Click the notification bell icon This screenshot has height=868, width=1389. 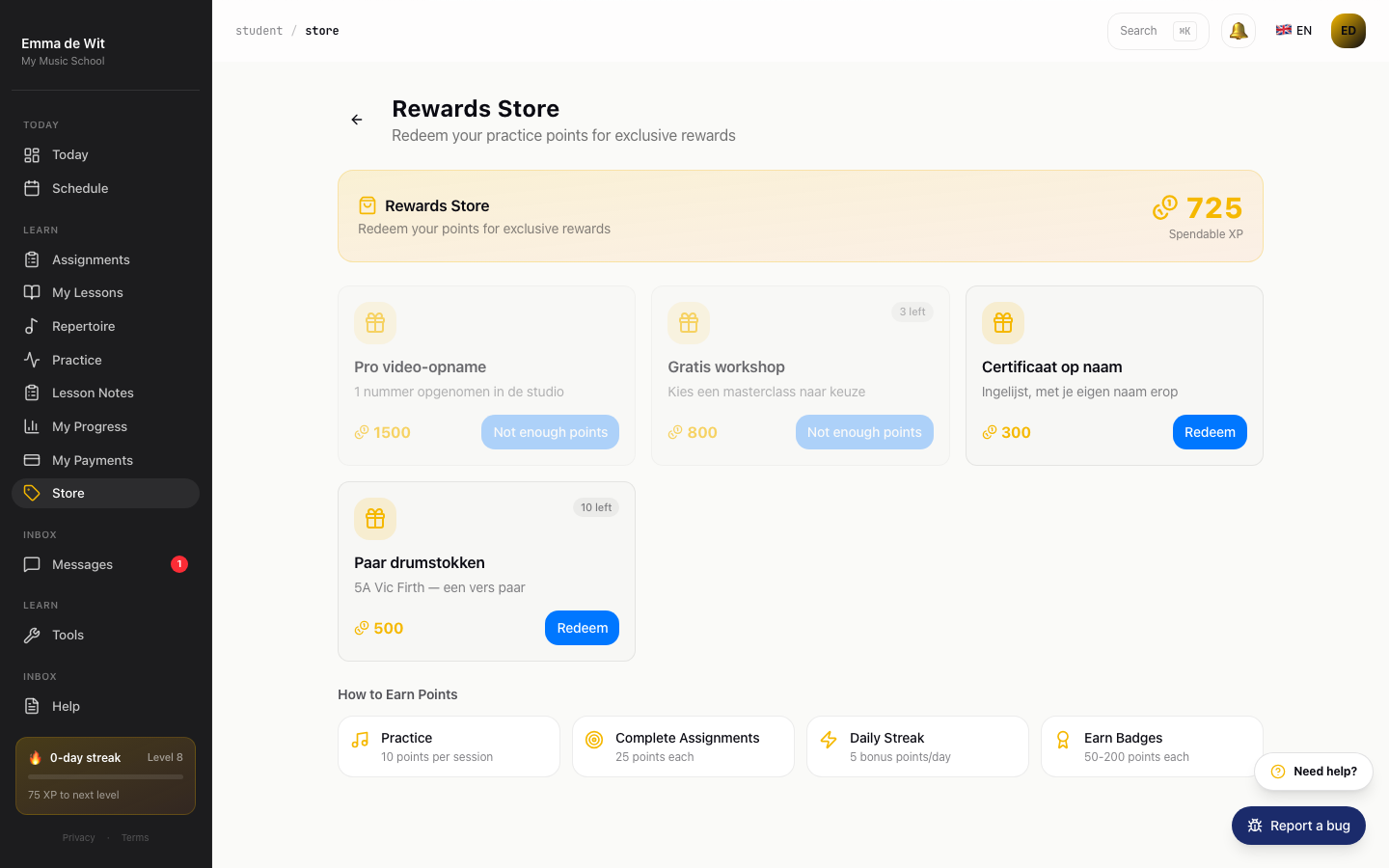coord(1239,31)
